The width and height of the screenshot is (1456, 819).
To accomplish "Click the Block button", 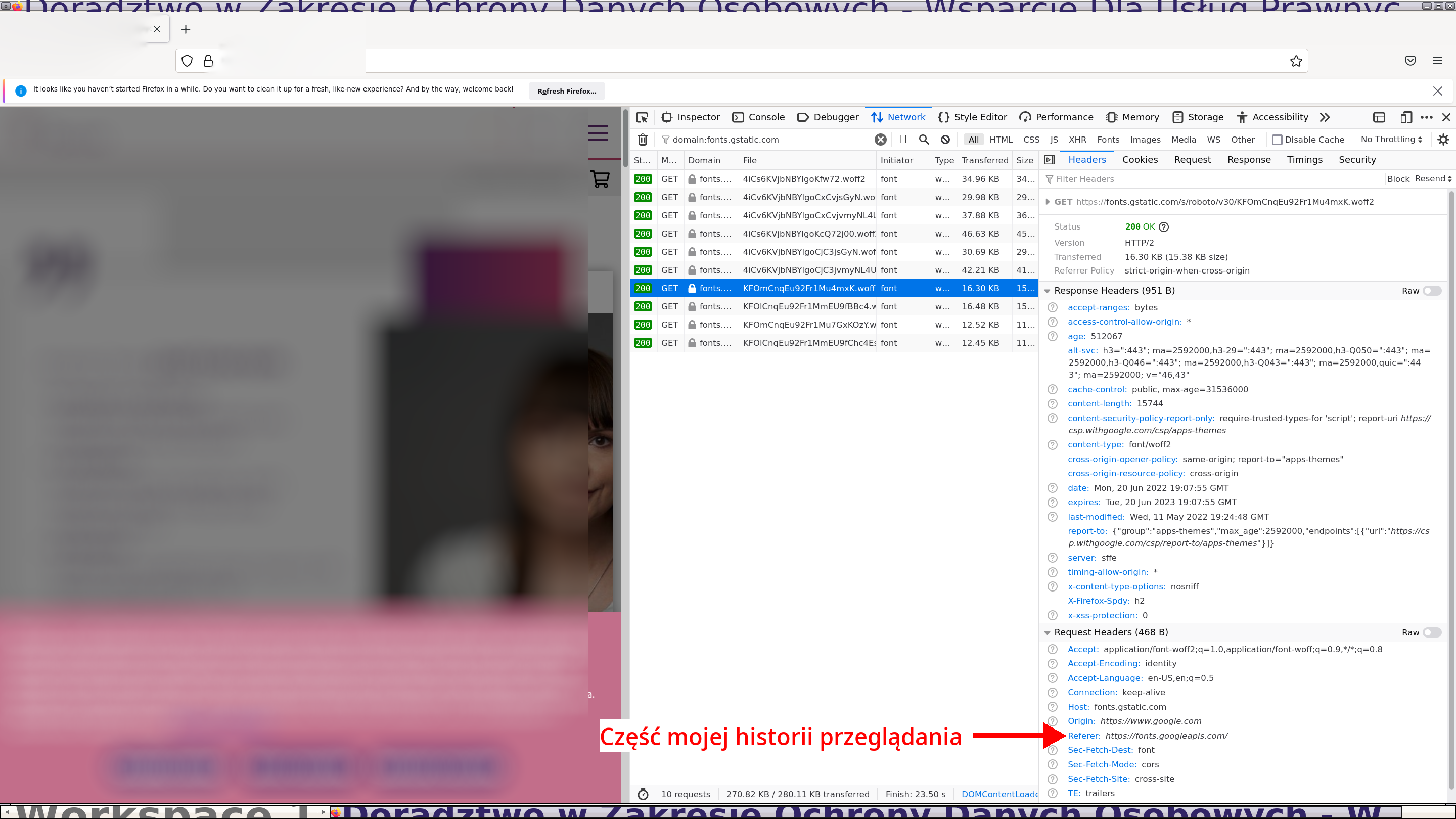I will (1398, 179).
